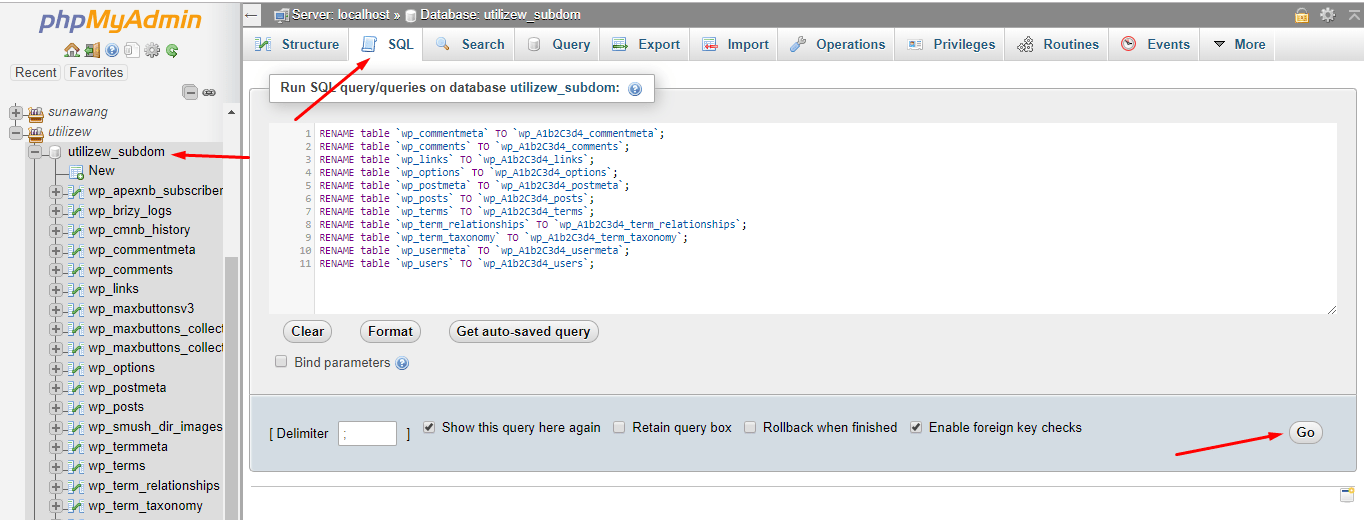Open phpMyAdmin documentation question-mark icon

[112, 50]
